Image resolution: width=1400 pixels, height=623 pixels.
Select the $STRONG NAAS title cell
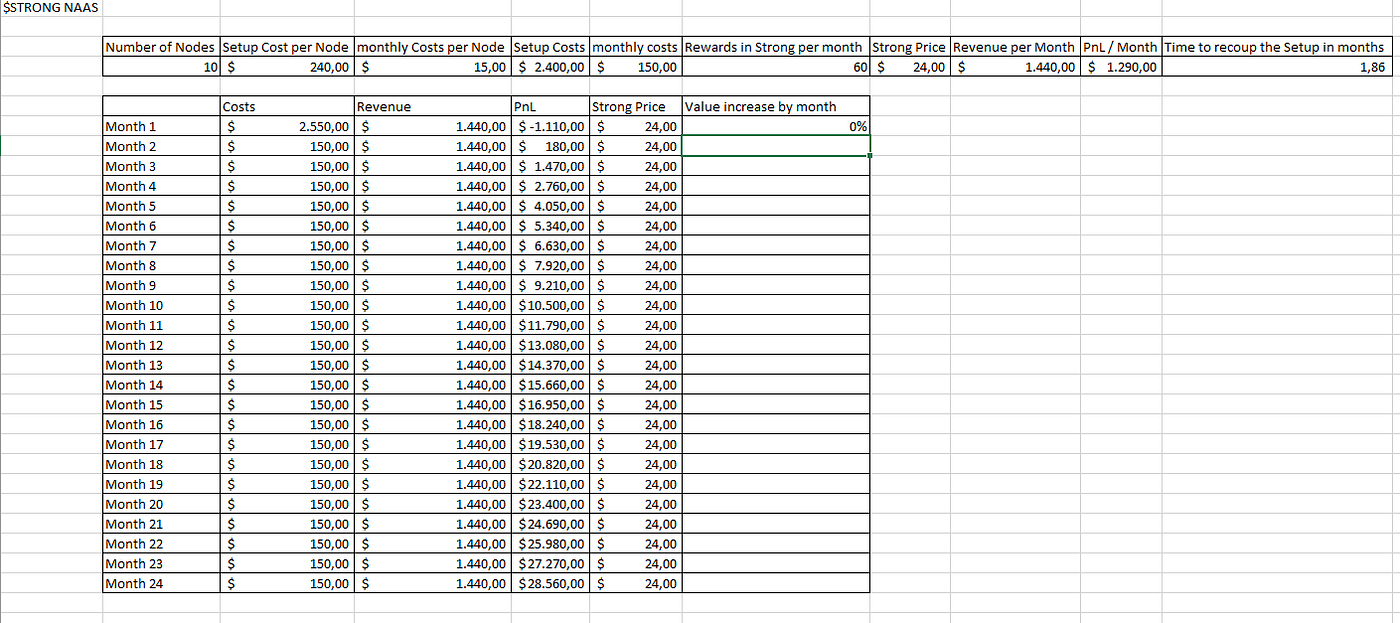point(52,8)
